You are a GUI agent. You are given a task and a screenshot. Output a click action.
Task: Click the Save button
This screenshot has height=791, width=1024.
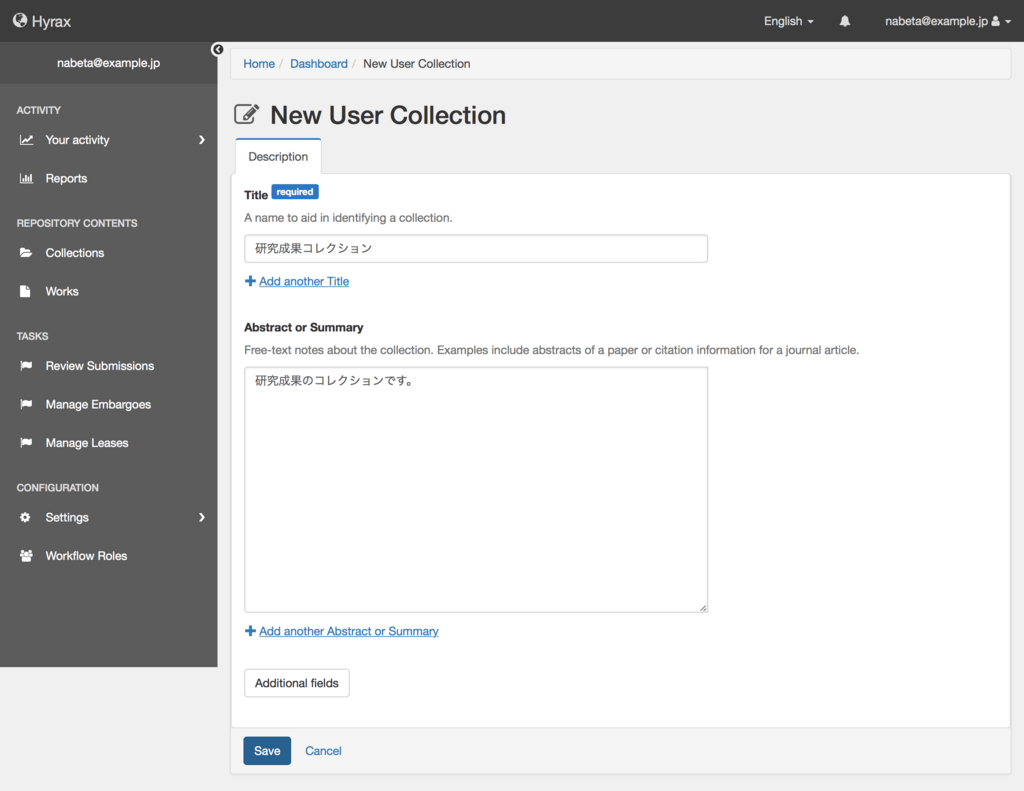(267, 751)
